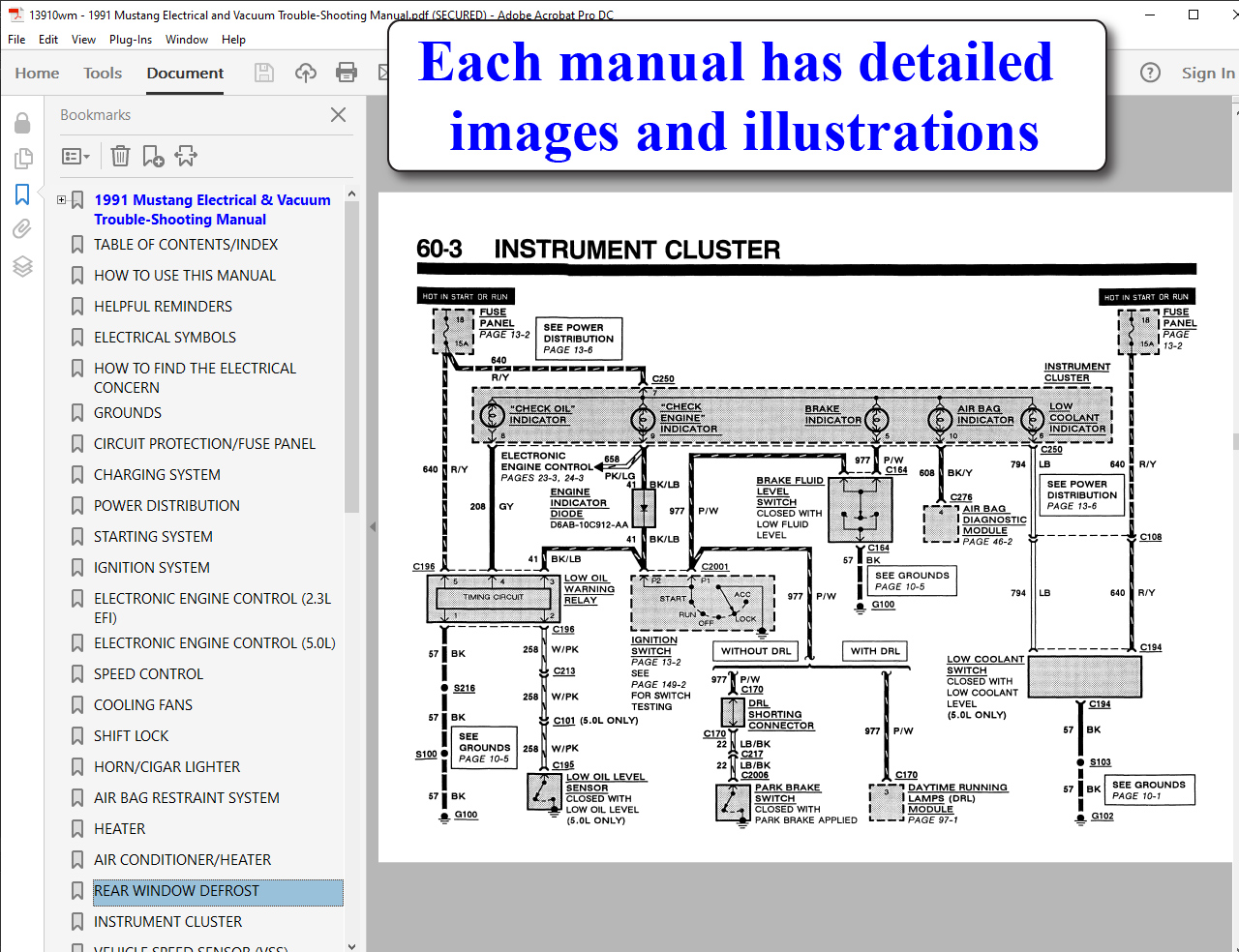The width and height of the screenshot is (1239, 952).
Task: Open AIR BAG RESTRAINT SYSTEM bookmark
Action: 187,798
